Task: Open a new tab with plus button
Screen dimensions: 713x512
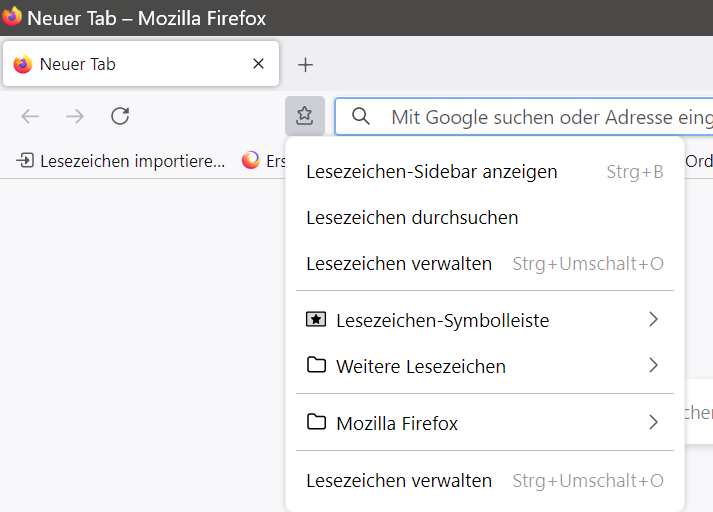Action: [x=306, y=65]
